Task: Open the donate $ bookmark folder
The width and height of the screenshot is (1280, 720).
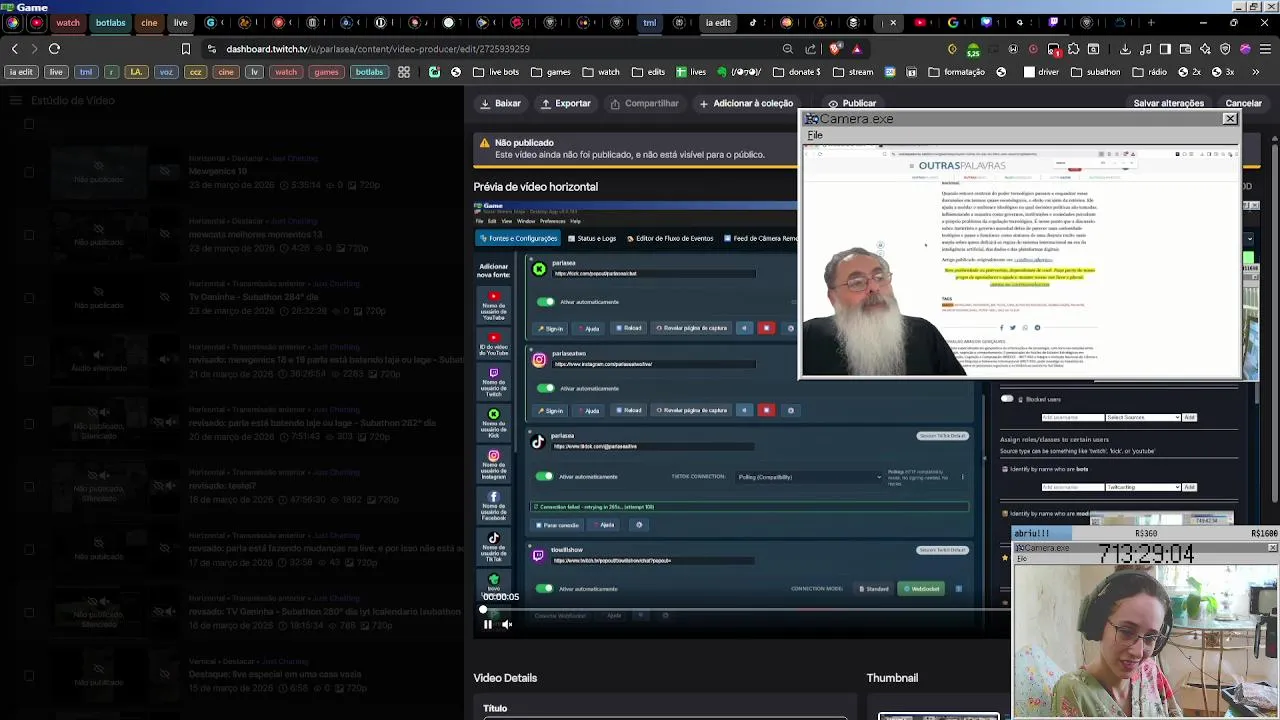Action: [797, 72]
